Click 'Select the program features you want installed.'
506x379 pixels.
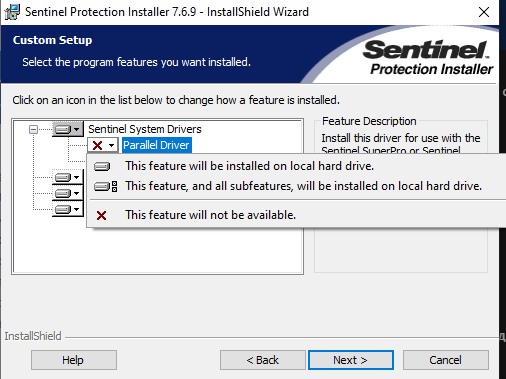click(x=136, y=62)
